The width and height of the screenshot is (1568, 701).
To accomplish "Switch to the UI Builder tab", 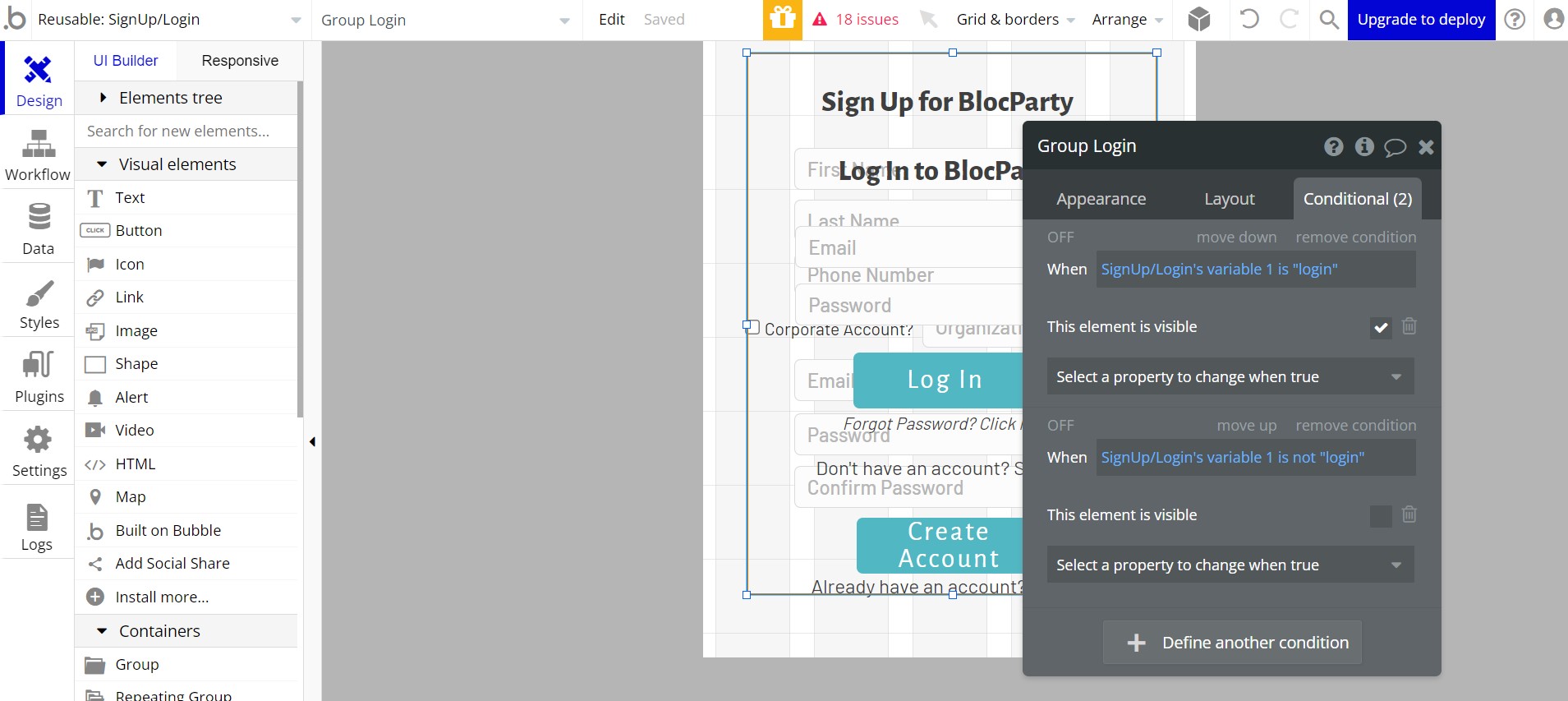I will tap(126, 61).
